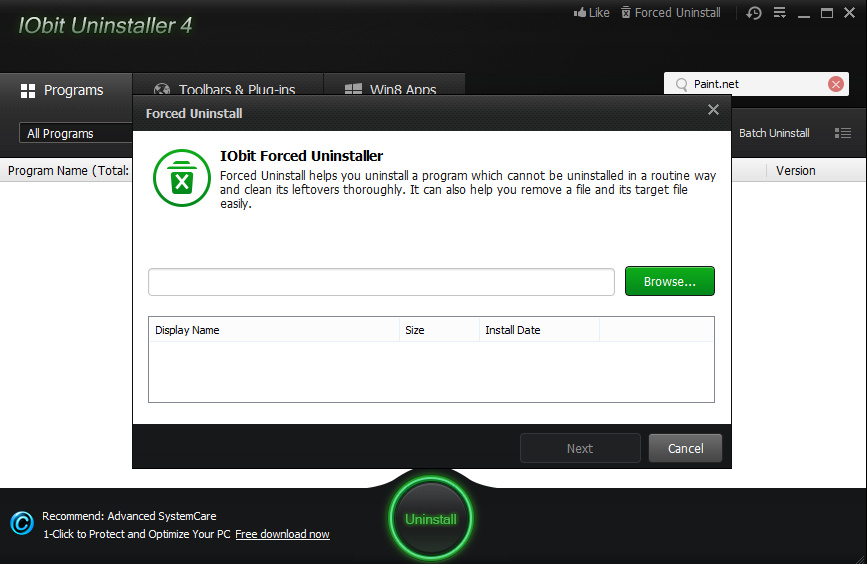Switch to the Win8 Apps tab
The height and width of the screenshot is (564, 867).
pyautogui.click(x=394, y=85)
